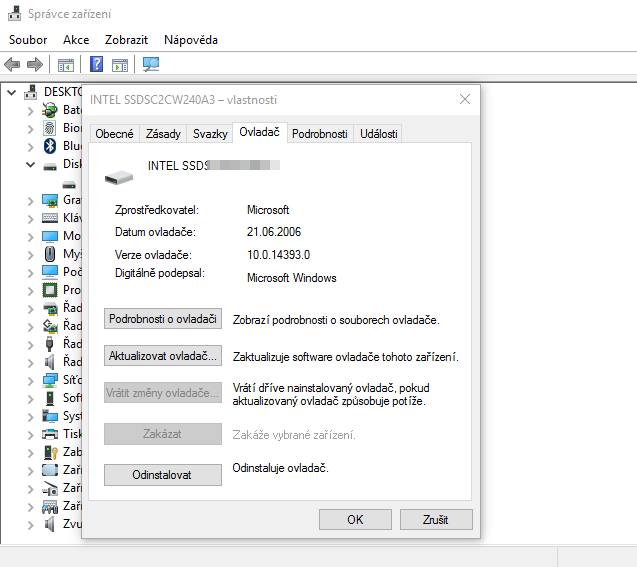Click the Forward arrow toolbar icon
This screenshot has height=567, width=637.
[x=35, y=64]
